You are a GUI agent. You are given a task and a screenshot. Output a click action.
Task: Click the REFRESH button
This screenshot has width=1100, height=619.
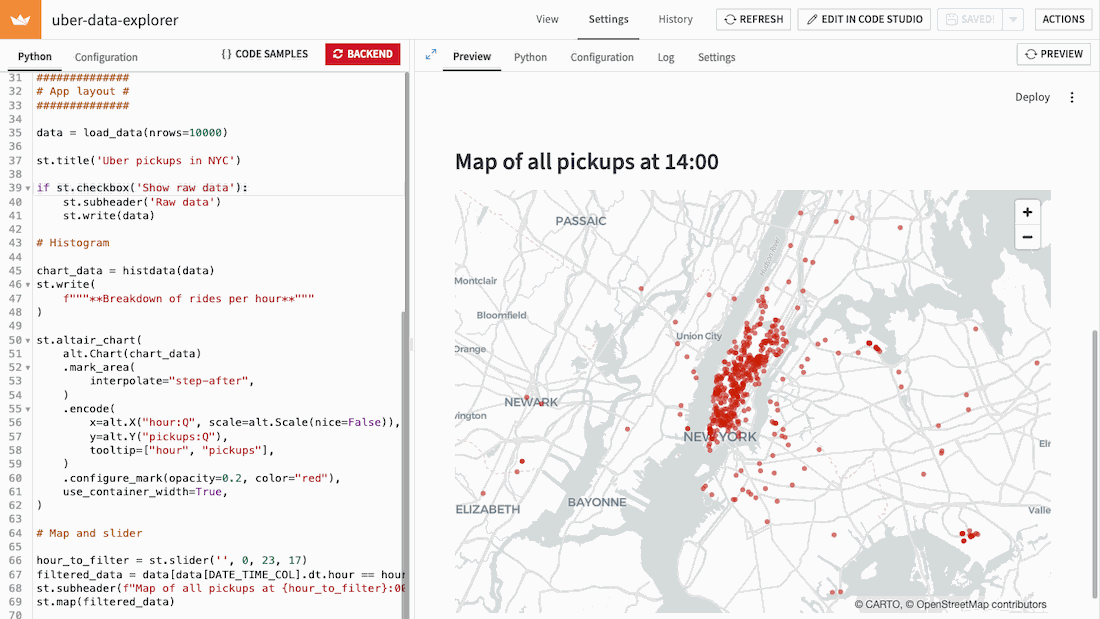coord(754,19)
